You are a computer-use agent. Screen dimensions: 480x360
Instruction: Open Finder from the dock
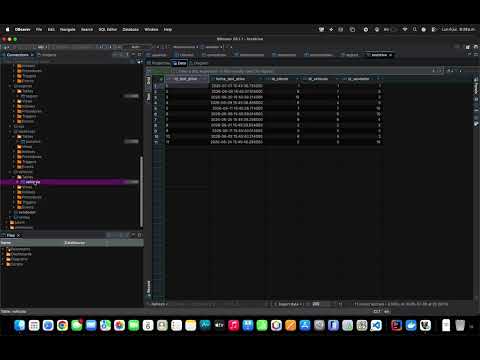pos(20,325)
